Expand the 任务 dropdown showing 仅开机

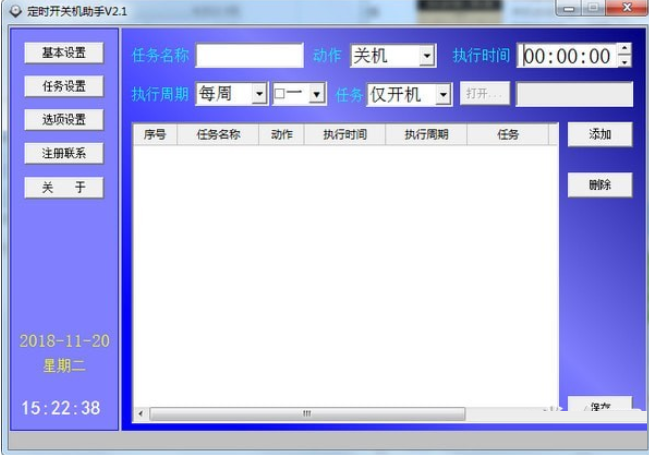(443, 95)
